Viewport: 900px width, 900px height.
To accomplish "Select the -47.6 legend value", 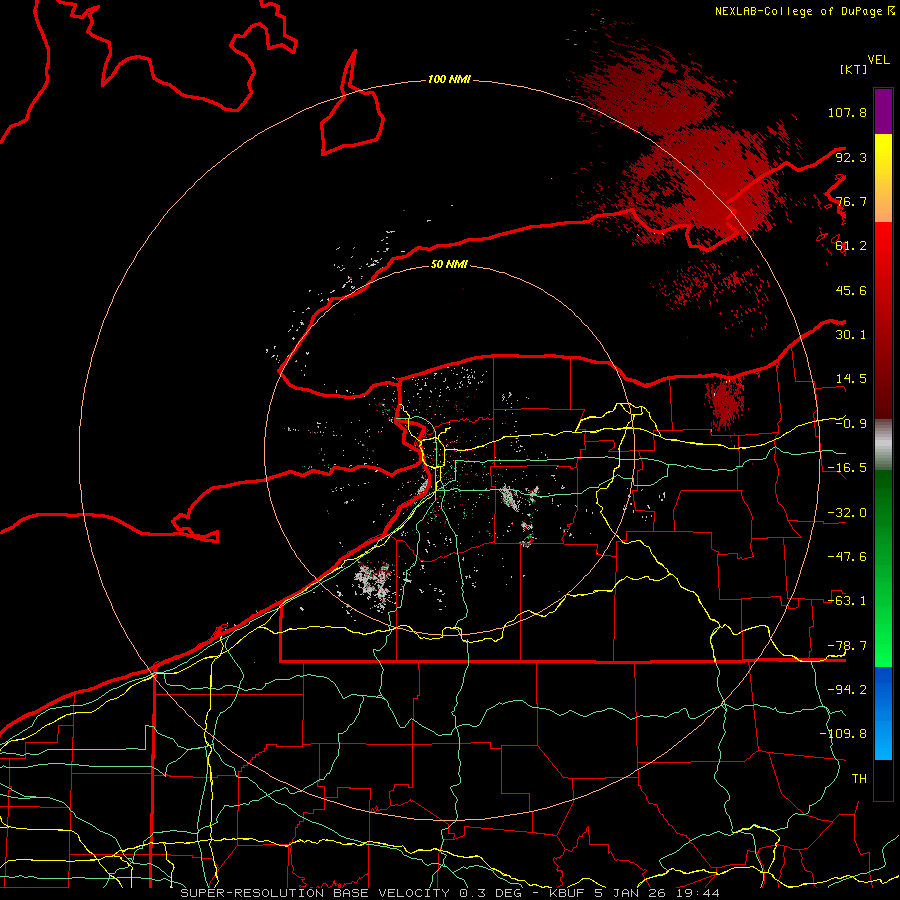I will [847, 557].
